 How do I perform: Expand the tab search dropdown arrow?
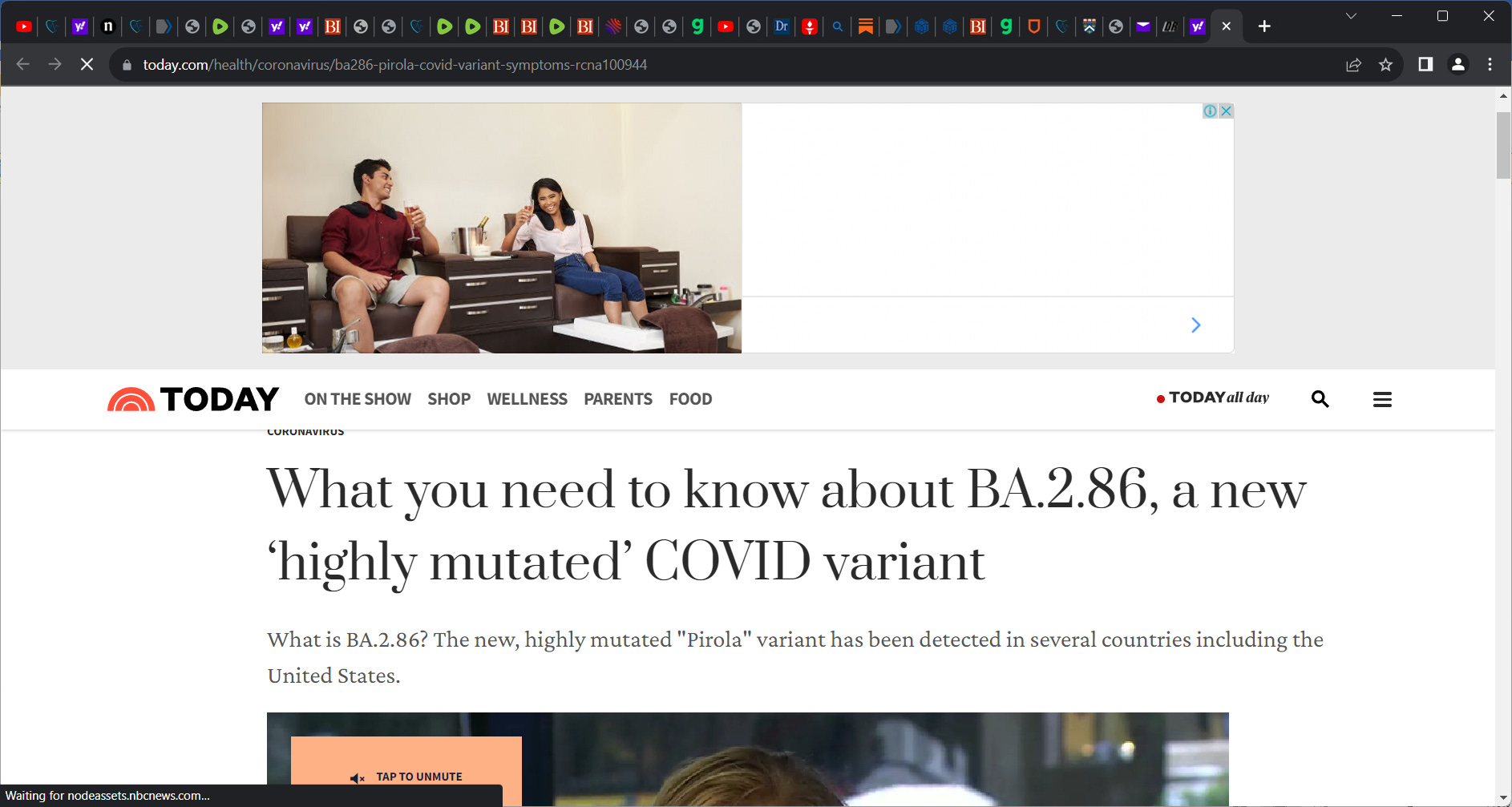1351,16
